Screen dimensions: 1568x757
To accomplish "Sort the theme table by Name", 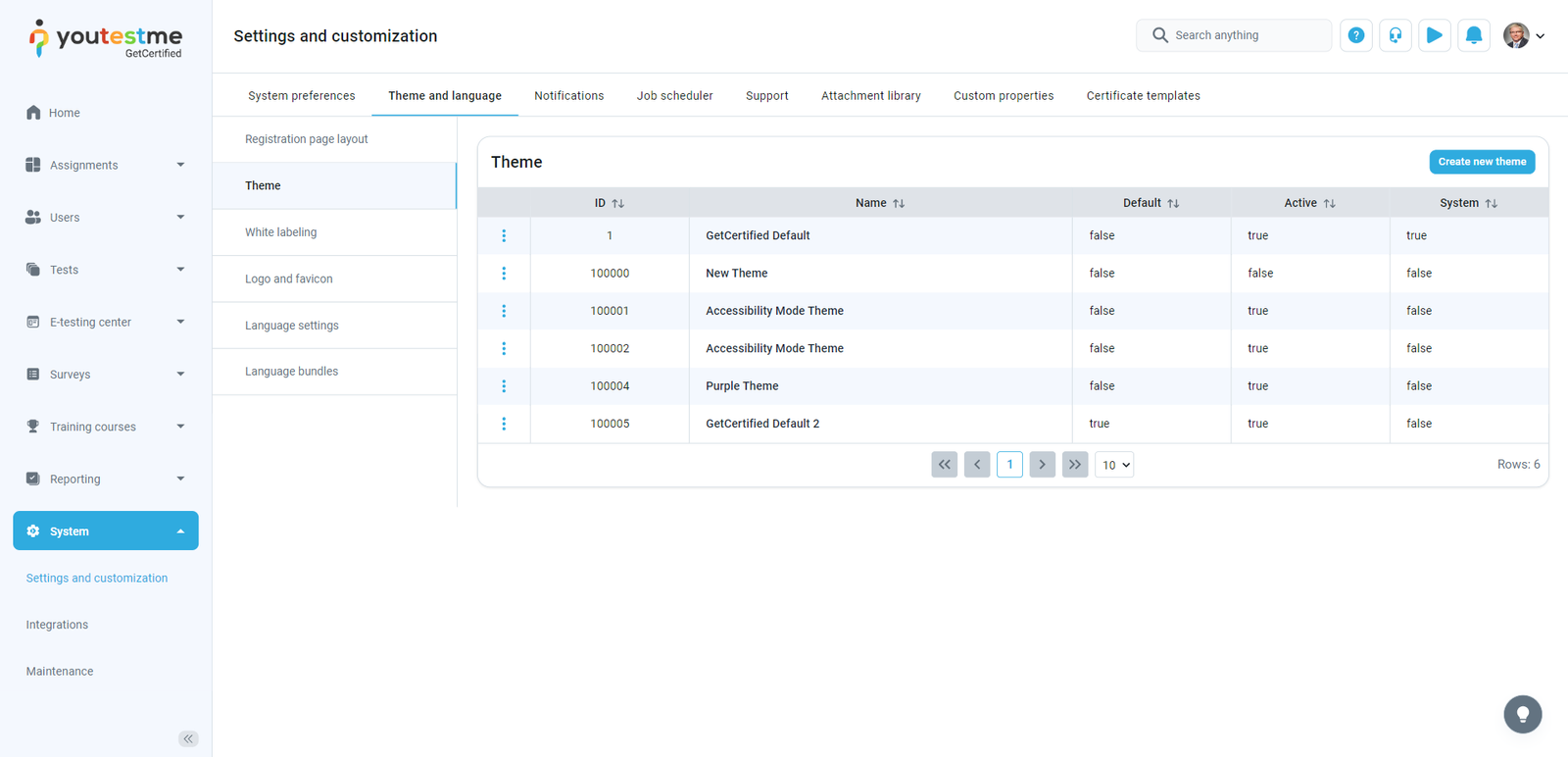I will click(x=898, y=203).
